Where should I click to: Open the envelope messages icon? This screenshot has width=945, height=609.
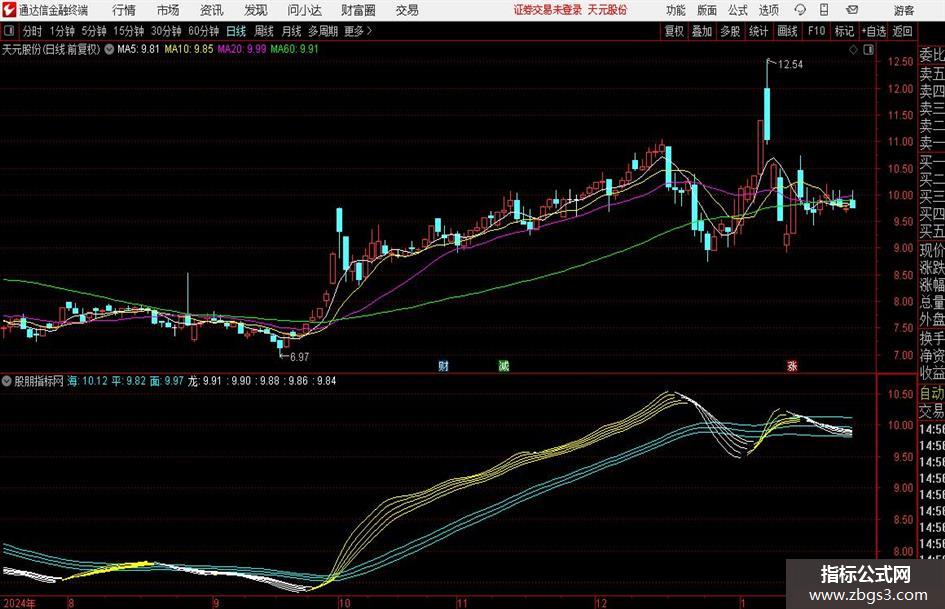[x=852, y=10]
